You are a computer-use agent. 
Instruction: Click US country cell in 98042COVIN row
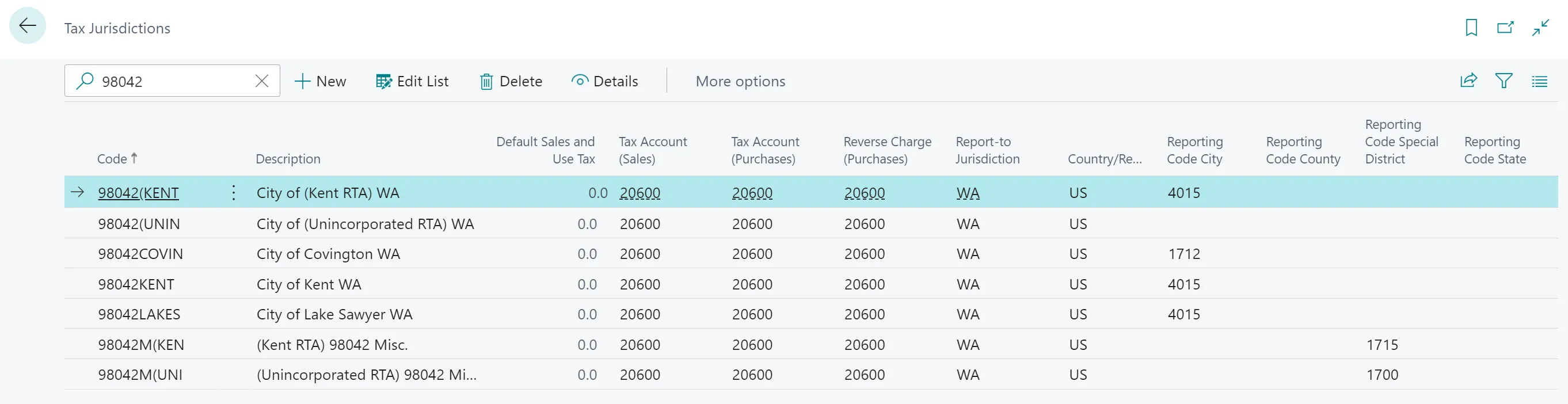tap(1078, 254)
